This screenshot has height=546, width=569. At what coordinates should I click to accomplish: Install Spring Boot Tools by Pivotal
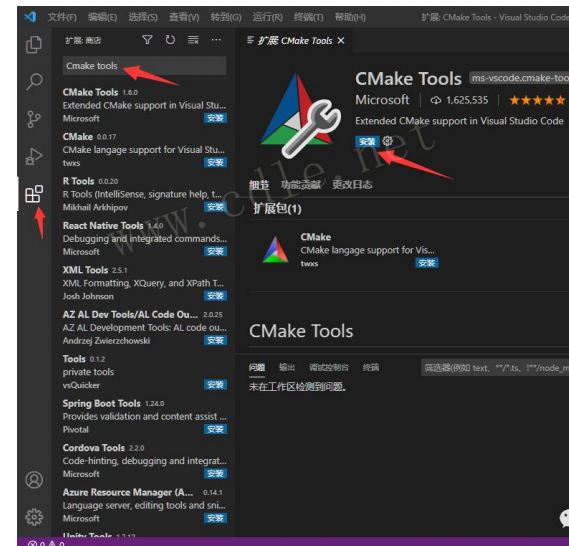point(215,429)
